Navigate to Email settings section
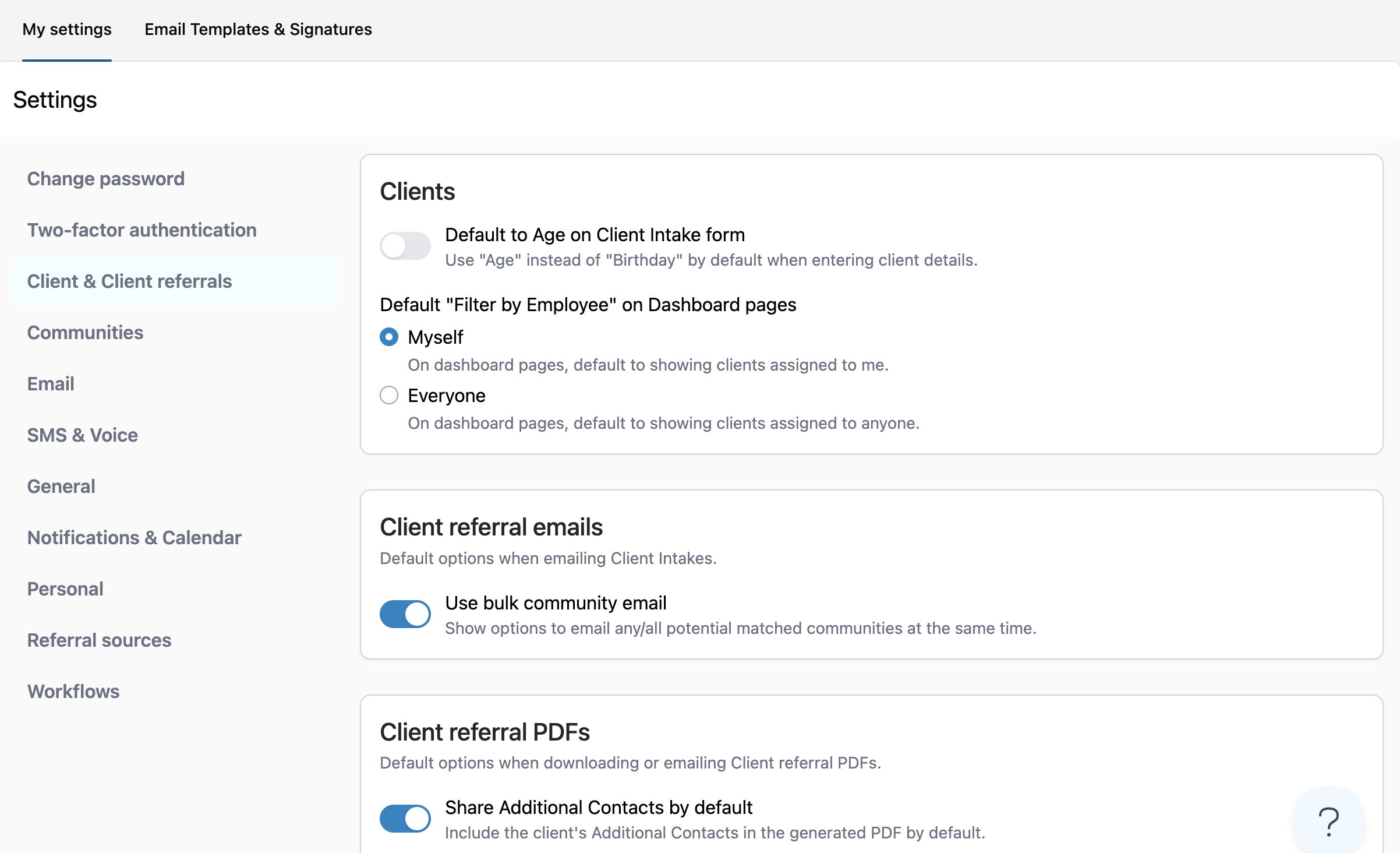Screen dimensions: 1400x853 tap(51, 383)
